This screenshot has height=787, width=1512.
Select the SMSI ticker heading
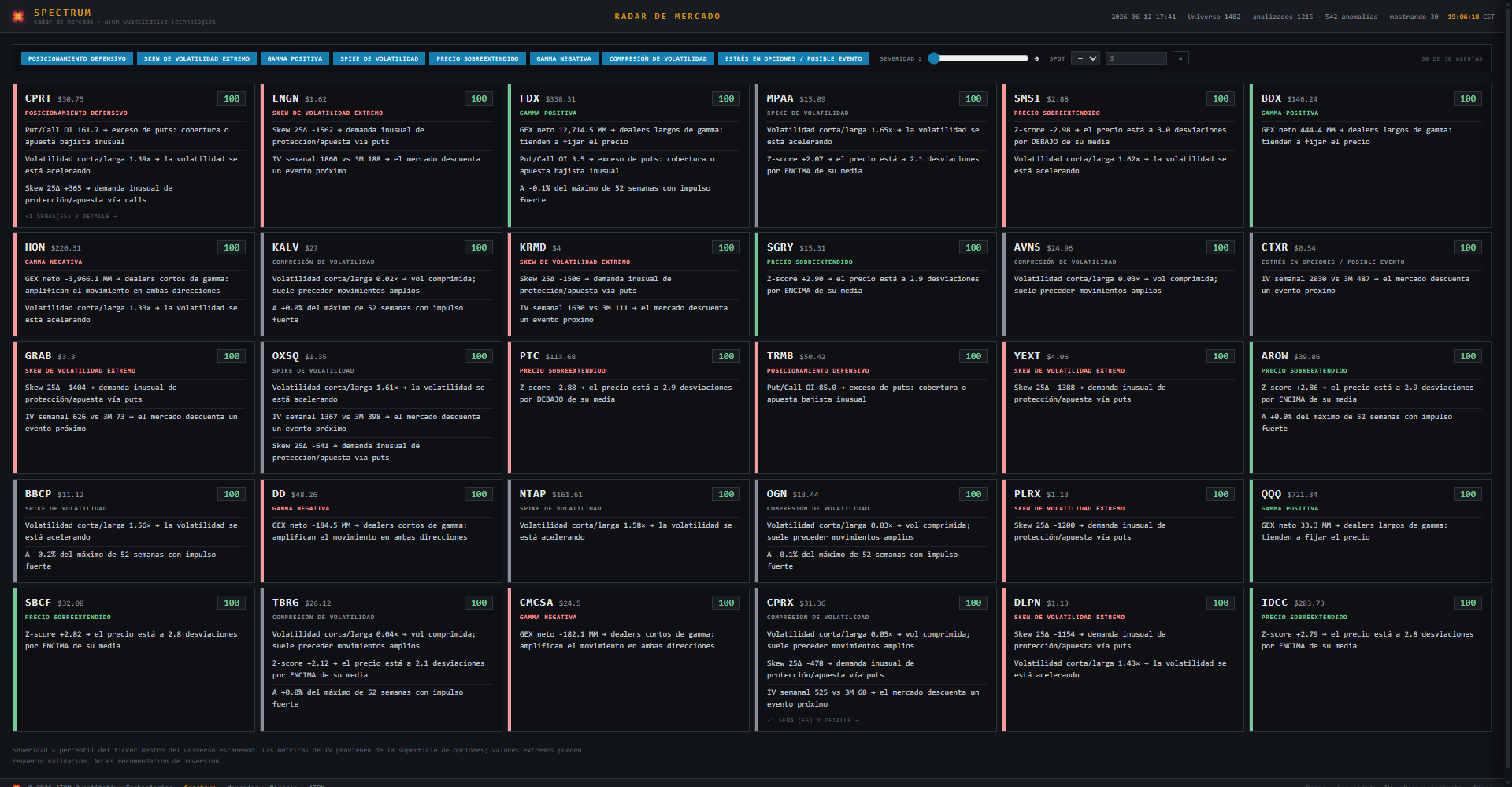(1027, 98)
